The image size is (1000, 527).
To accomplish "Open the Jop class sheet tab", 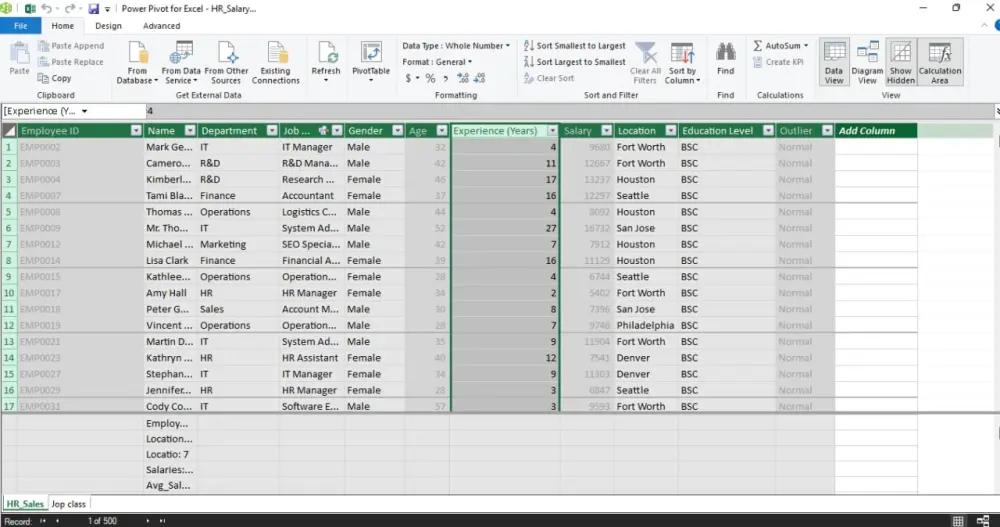I will point(68,504).
